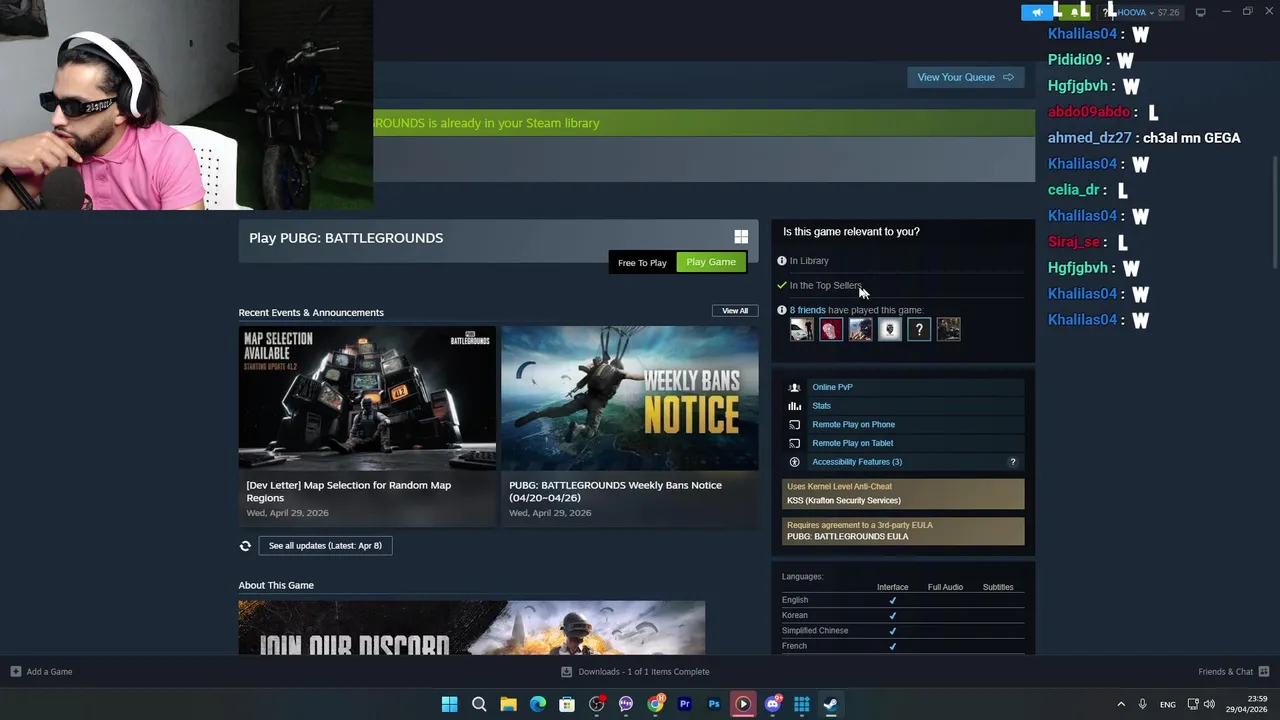Open Dev Letter Map Selection article title
The image size is (1280, 720).
tap(349, 491)
